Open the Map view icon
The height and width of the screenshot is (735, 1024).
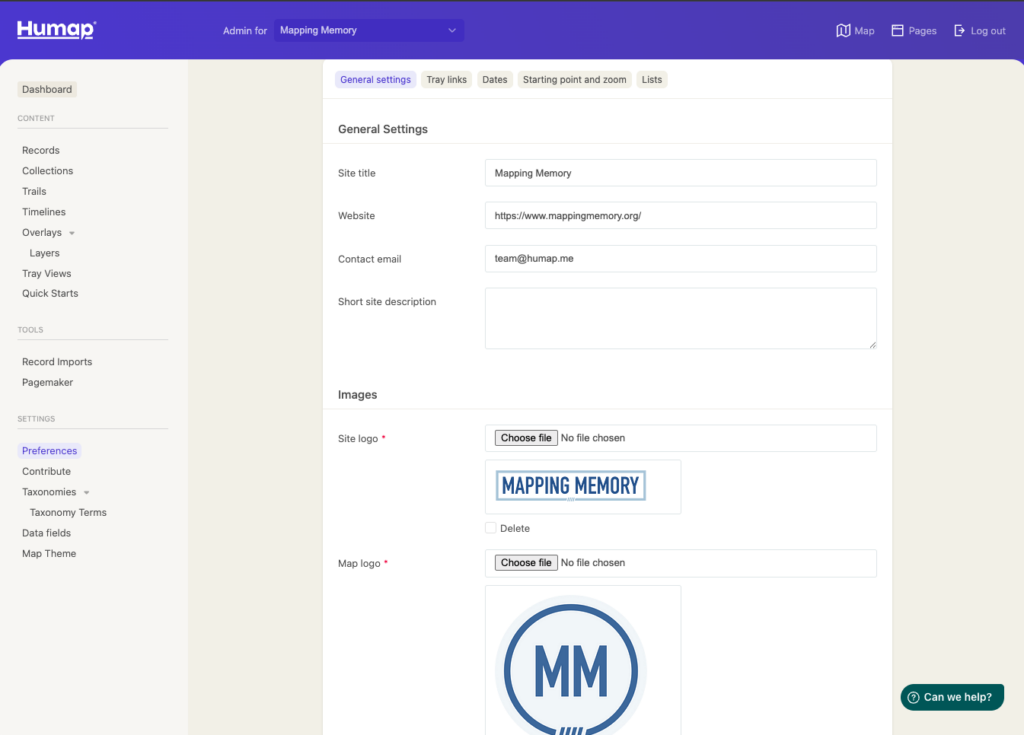843,31
